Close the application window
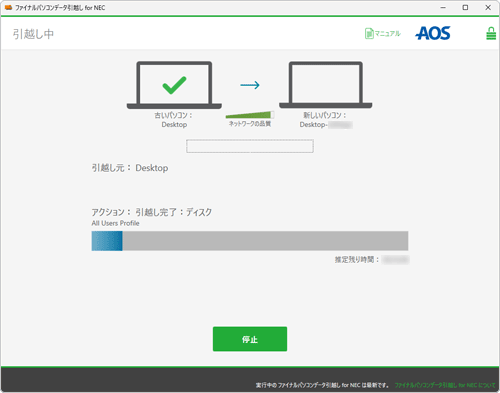500x393 pixels. (x=488, y=7)
